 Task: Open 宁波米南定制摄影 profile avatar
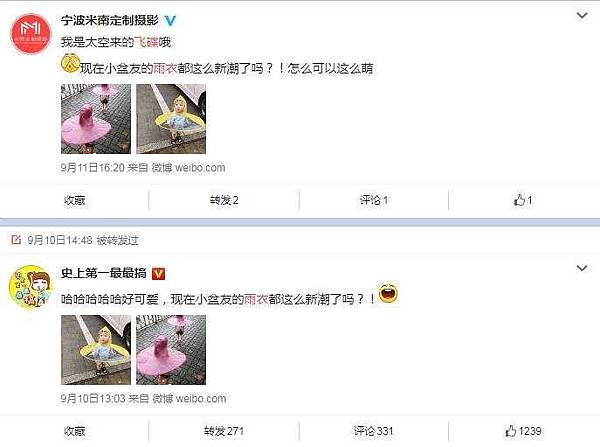click(x=30, y=34)
